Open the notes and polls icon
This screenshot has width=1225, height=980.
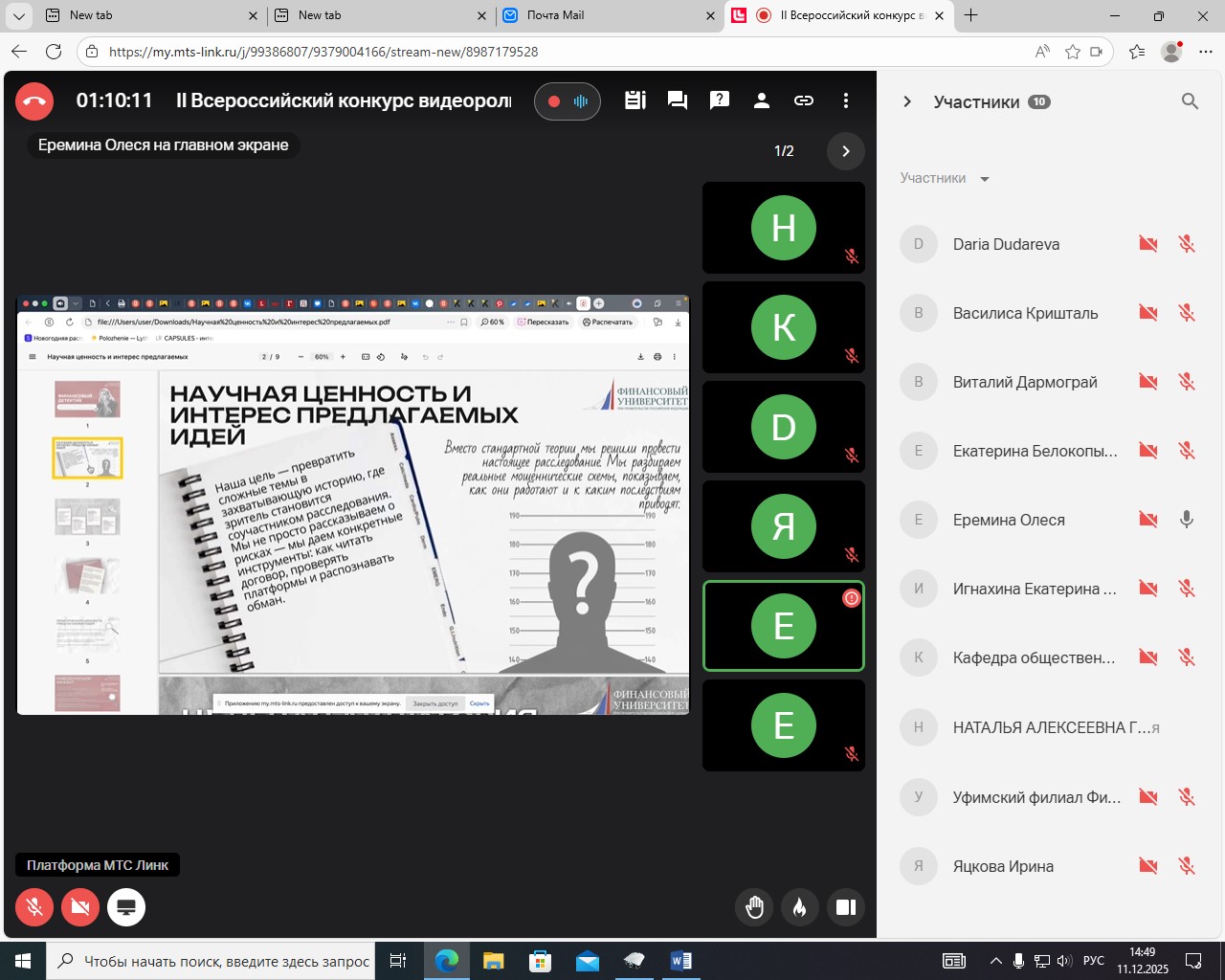635,100
